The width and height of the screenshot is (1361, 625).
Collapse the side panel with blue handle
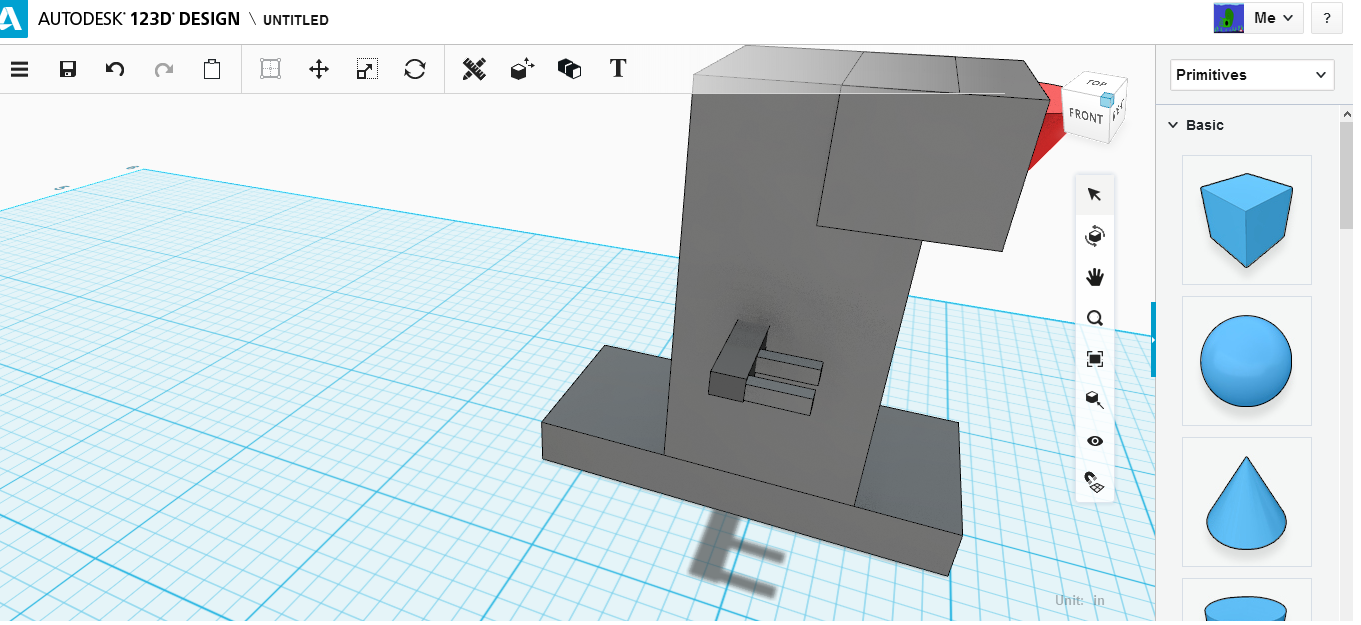point(1152,340)
